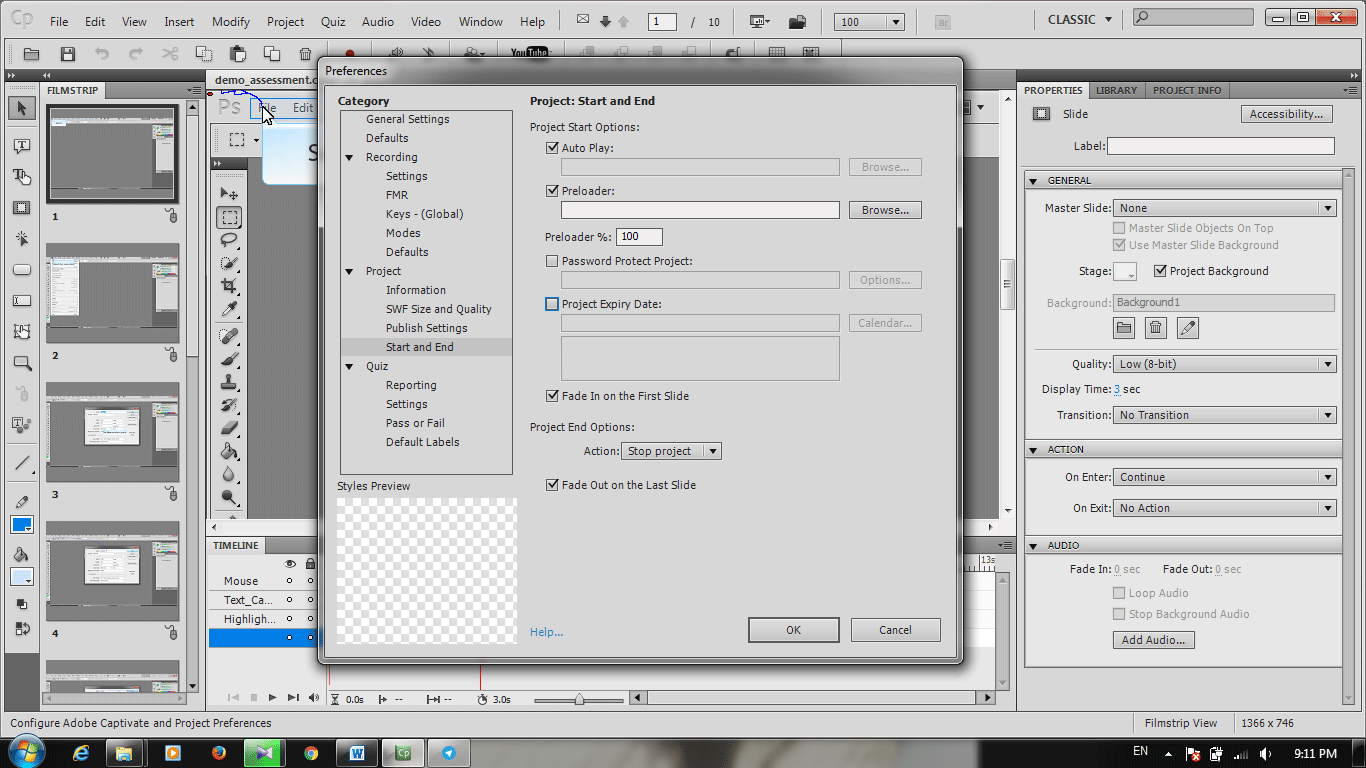Click the Windows Start button
The width and height of the screenshot is (1366, 768).
[25, 752]
